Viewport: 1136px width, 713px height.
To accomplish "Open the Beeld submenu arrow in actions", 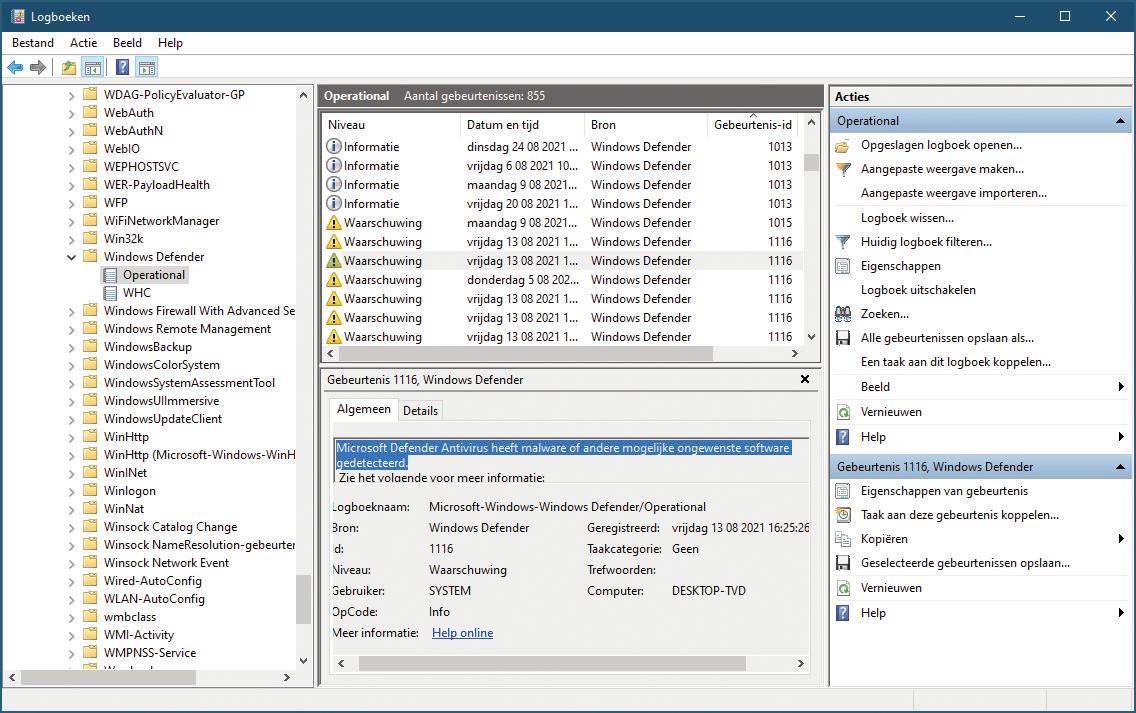I will tap(1121, 387).
